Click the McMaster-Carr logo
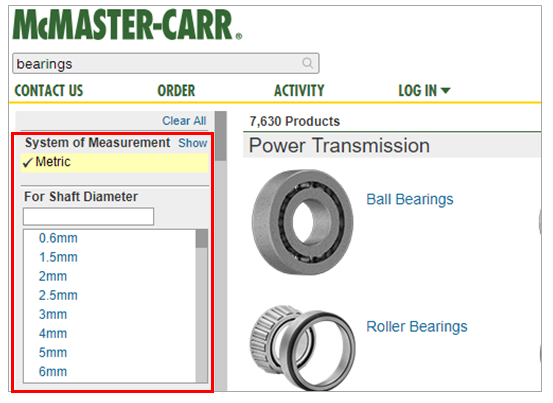553x403 pixels. click(127, 25)
